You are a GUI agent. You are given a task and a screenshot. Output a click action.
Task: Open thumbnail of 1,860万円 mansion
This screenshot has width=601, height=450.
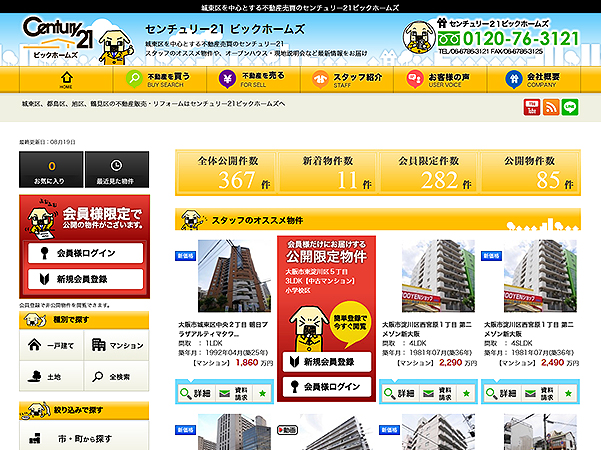point(234,276)
